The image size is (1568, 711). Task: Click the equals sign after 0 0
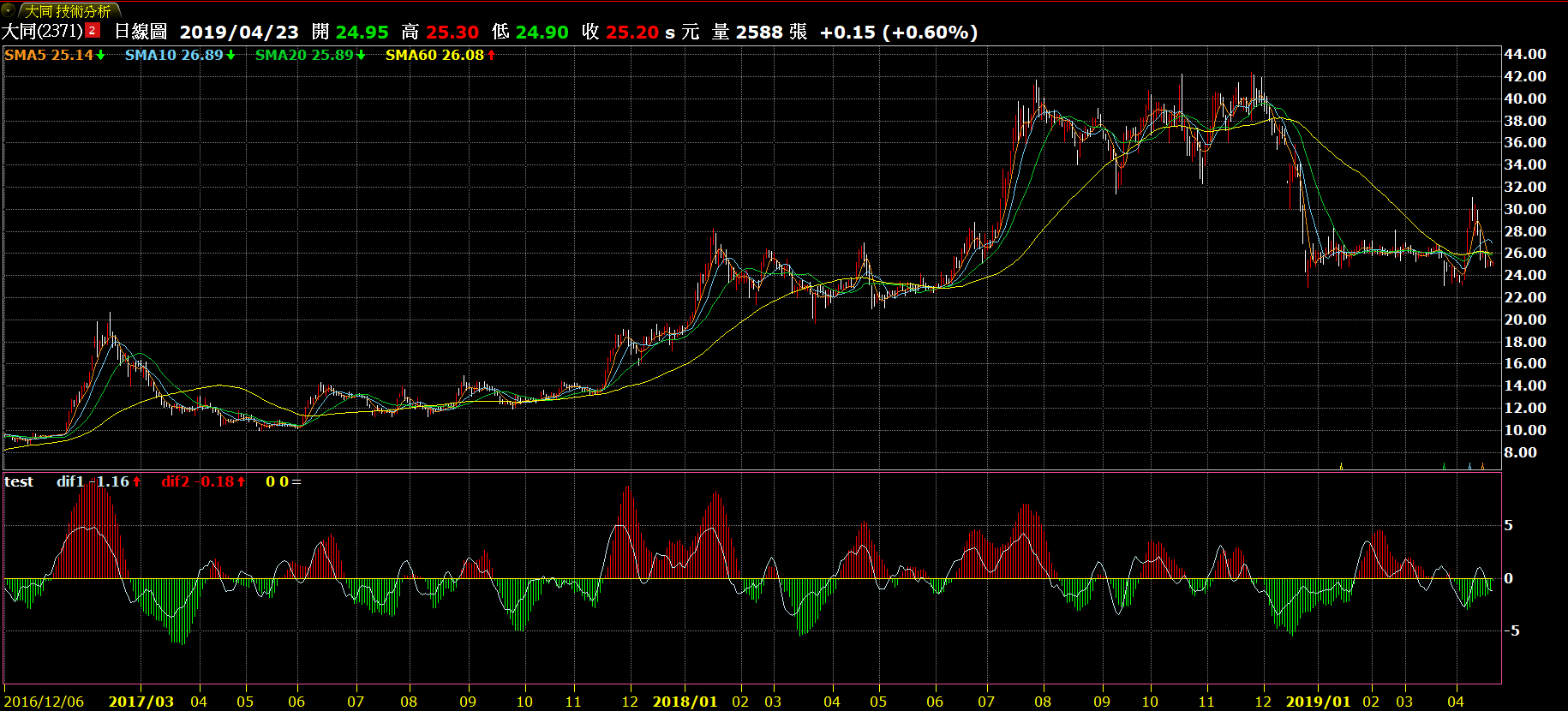coord(296,482)
